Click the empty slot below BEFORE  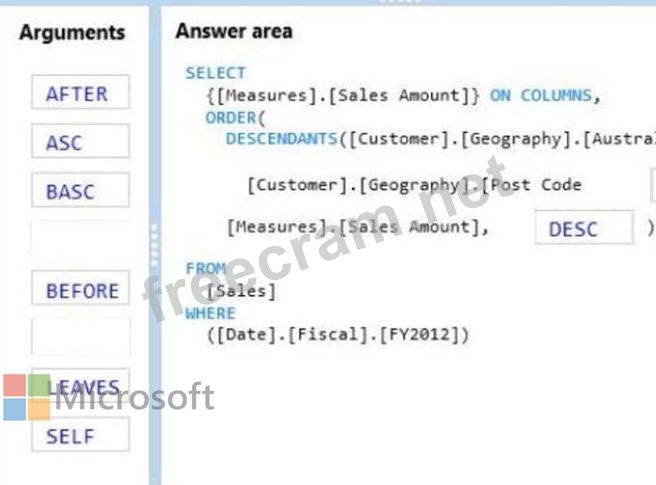(x=80, y=337)
